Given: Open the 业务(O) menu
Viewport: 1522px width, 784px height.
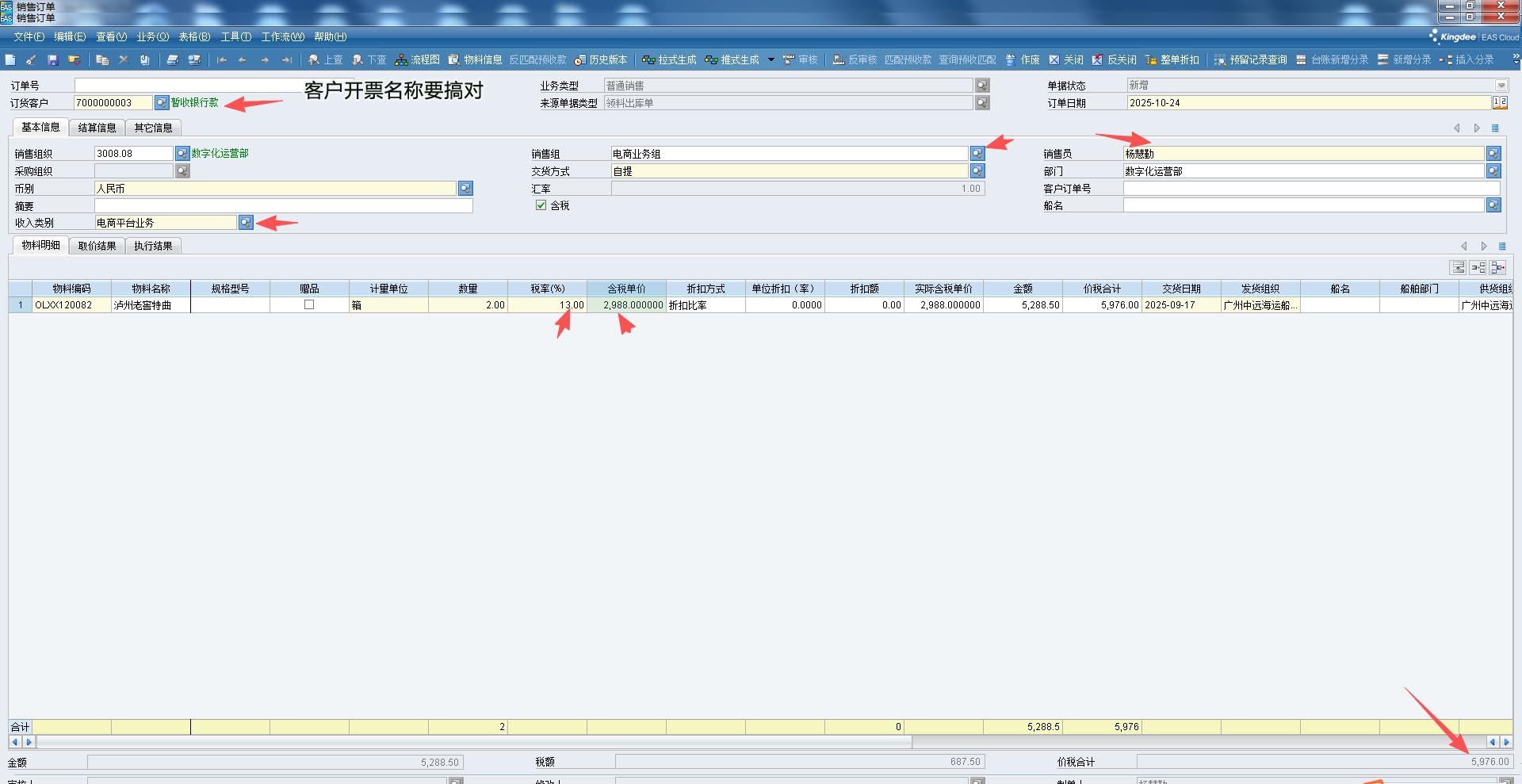Looking at the screenshot, I should coord(152,36).
